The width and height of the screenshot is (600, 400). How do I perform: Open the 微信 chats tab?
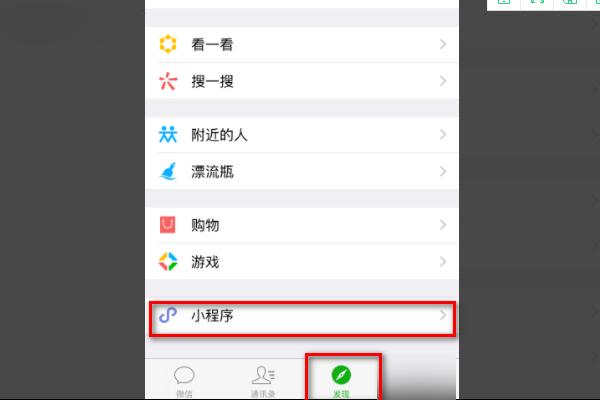point(184,380)
